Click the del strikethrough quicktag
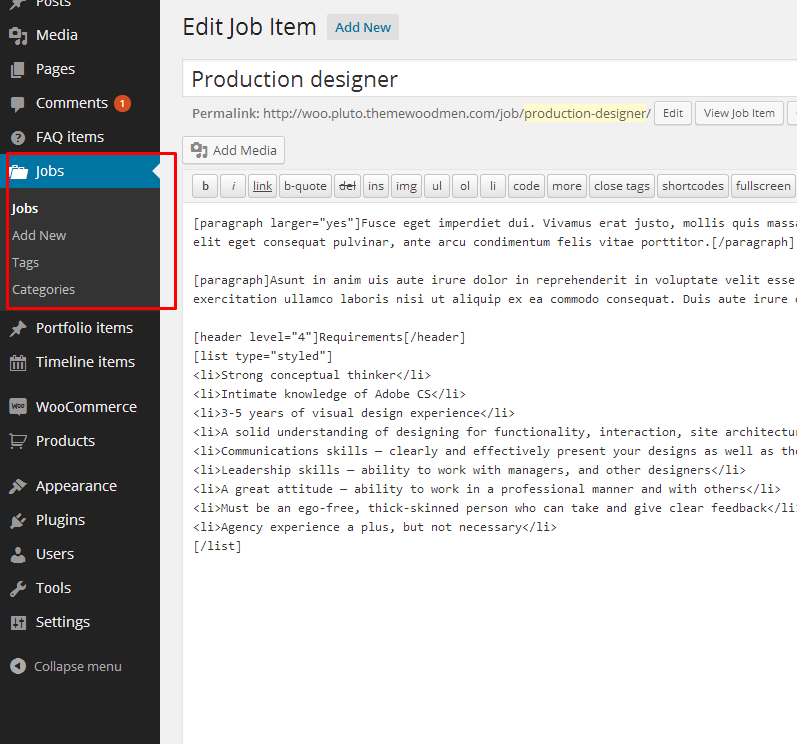 pyautogui.click(x=348, y=187)
